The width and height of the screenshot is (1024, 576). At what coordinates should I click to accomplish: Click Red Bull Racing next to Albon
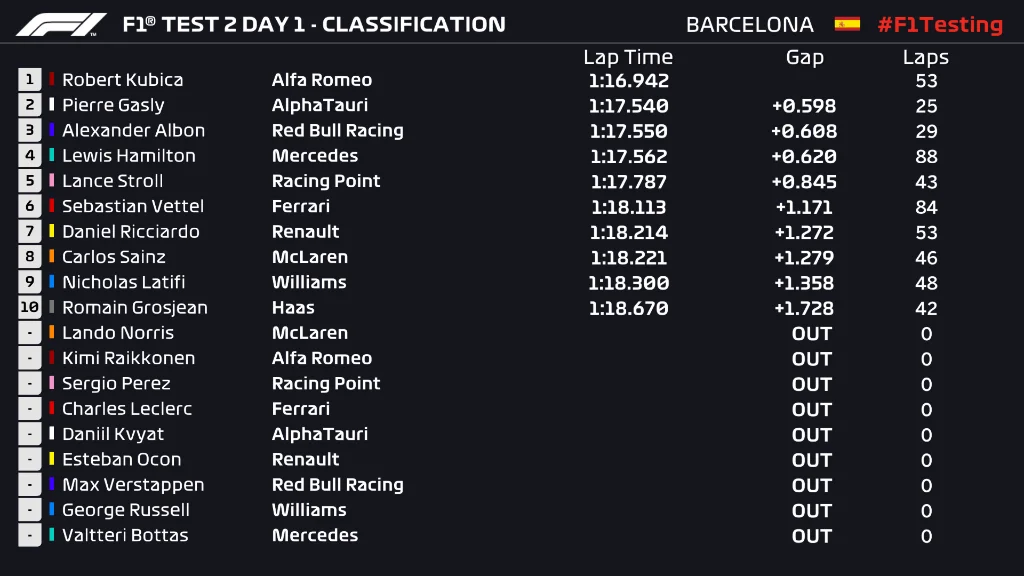pos(337,130)
